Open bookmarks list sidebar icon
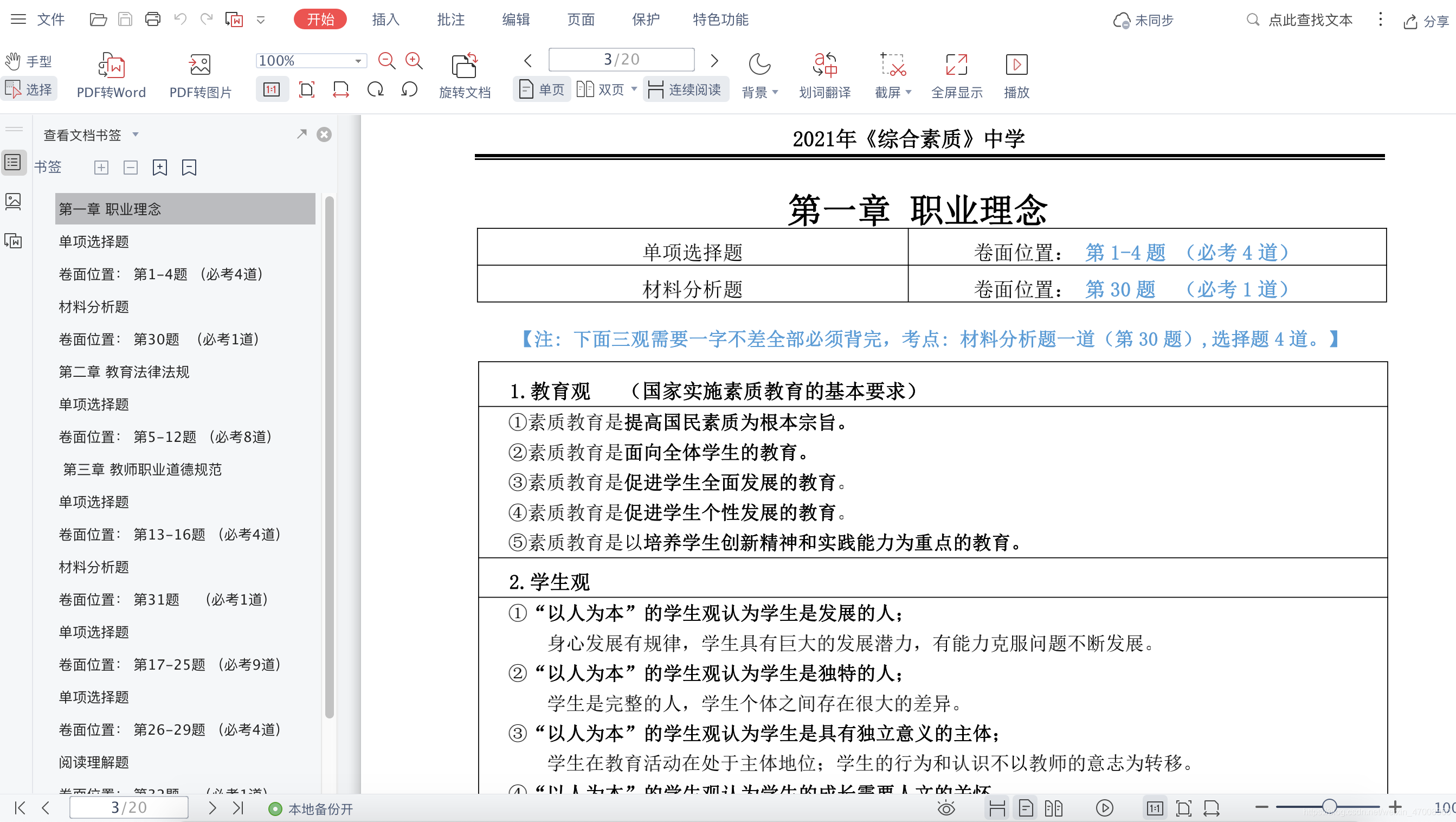 pyautogui.click(x=13, y=163)
